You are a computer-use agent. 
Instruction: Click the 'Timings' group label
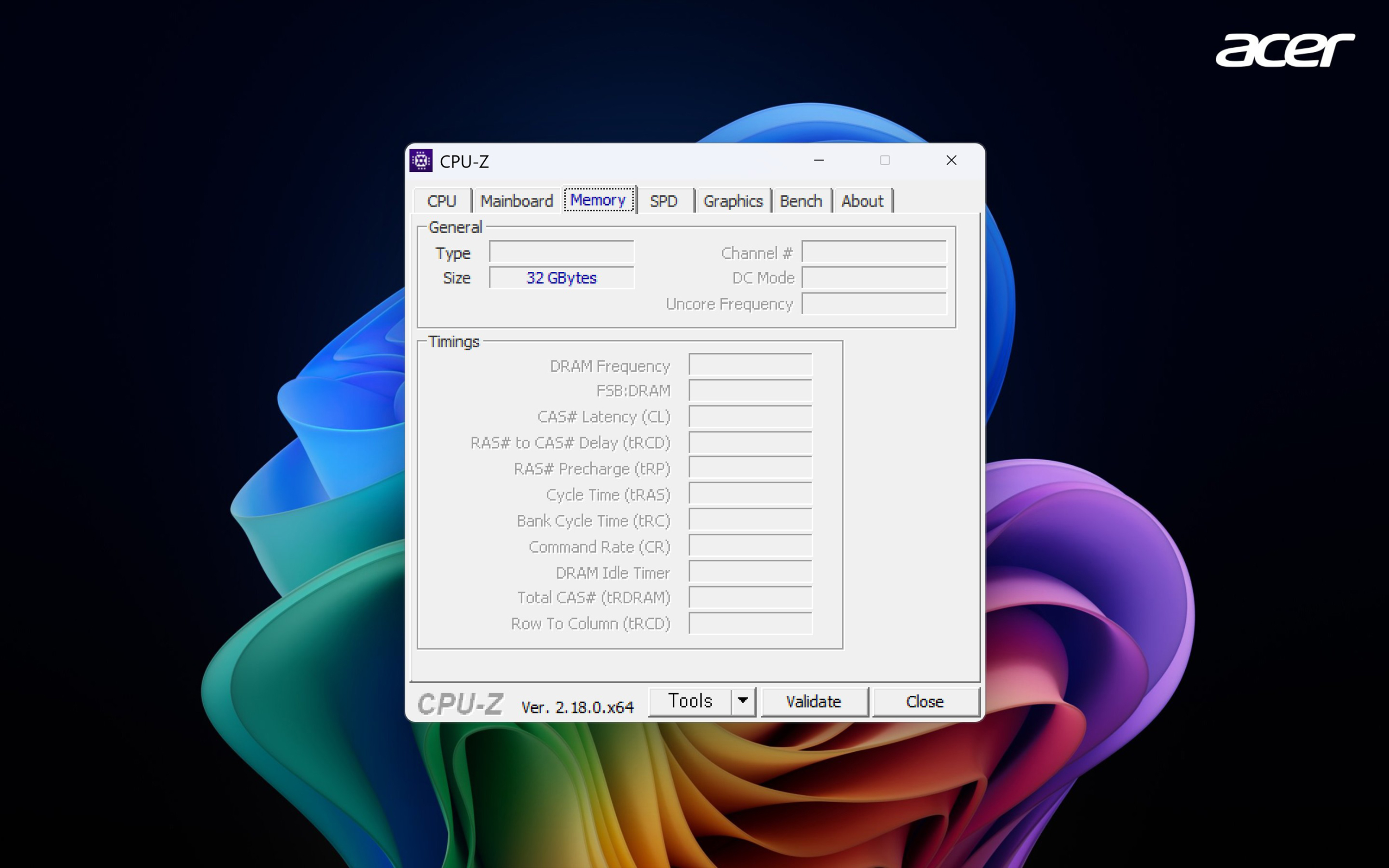coord(453,342)
